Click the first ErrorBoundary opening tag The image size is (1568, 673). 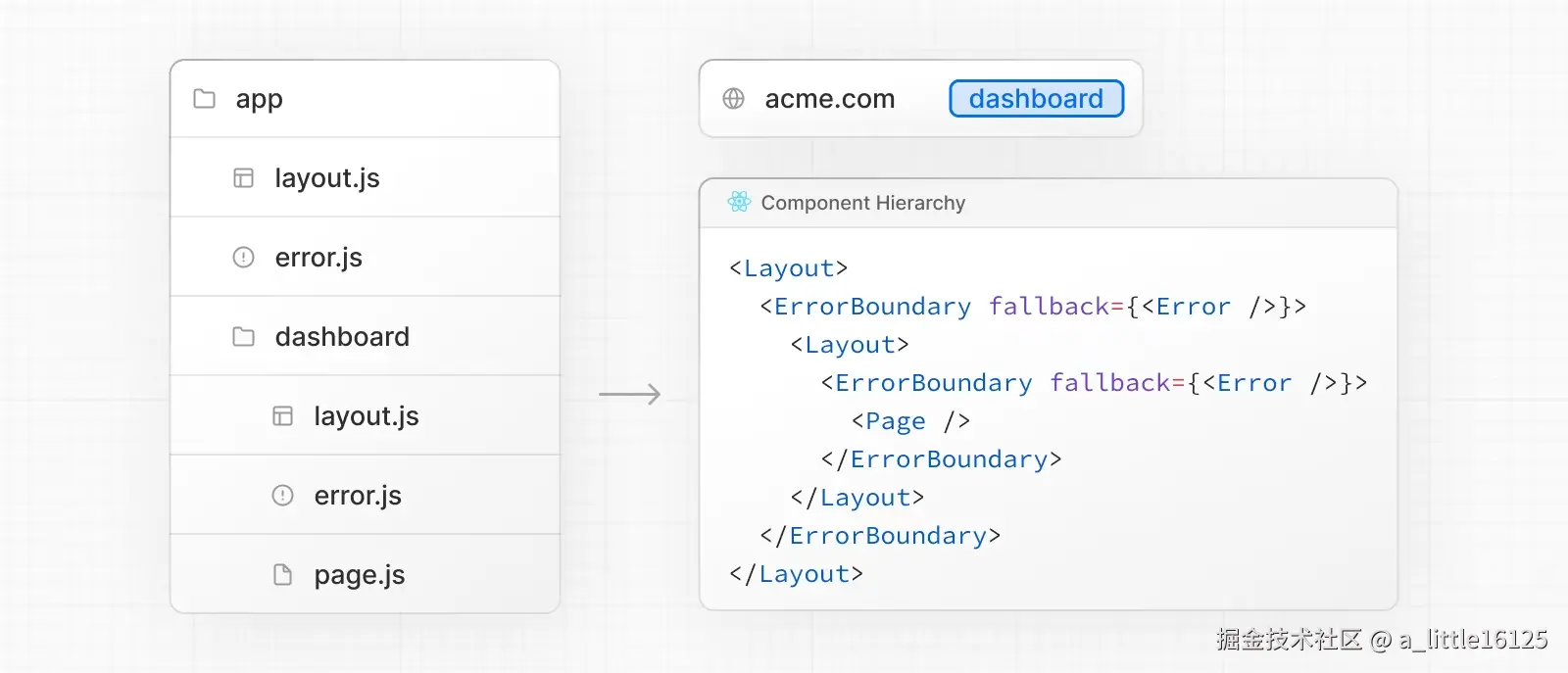(x=871, y=307)
